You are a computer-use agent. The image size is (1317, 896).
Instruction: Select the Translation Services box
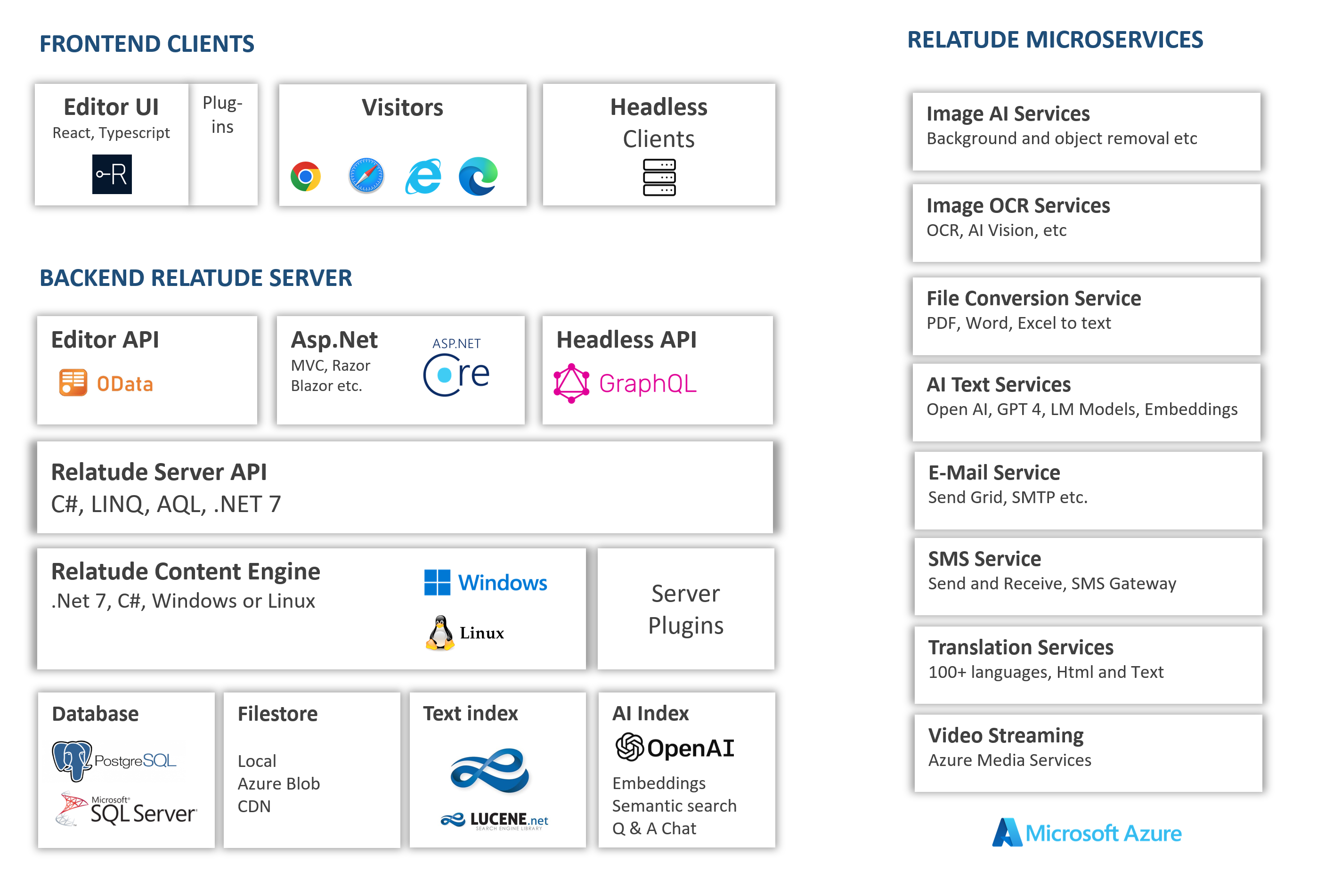click(x=1088, y=665)
